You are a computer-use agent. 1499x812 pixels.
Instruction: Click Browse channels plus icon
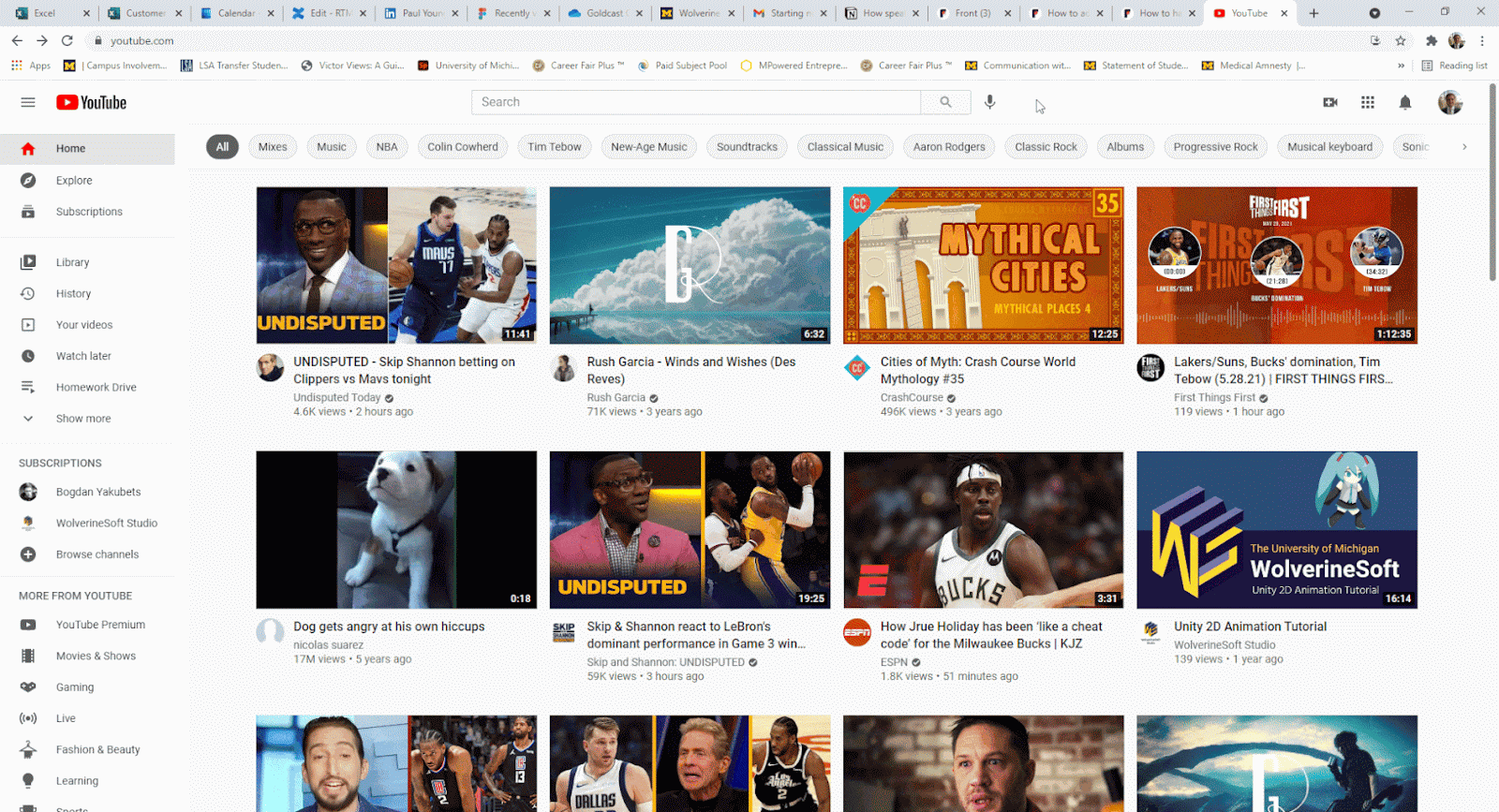click(28, 554)
